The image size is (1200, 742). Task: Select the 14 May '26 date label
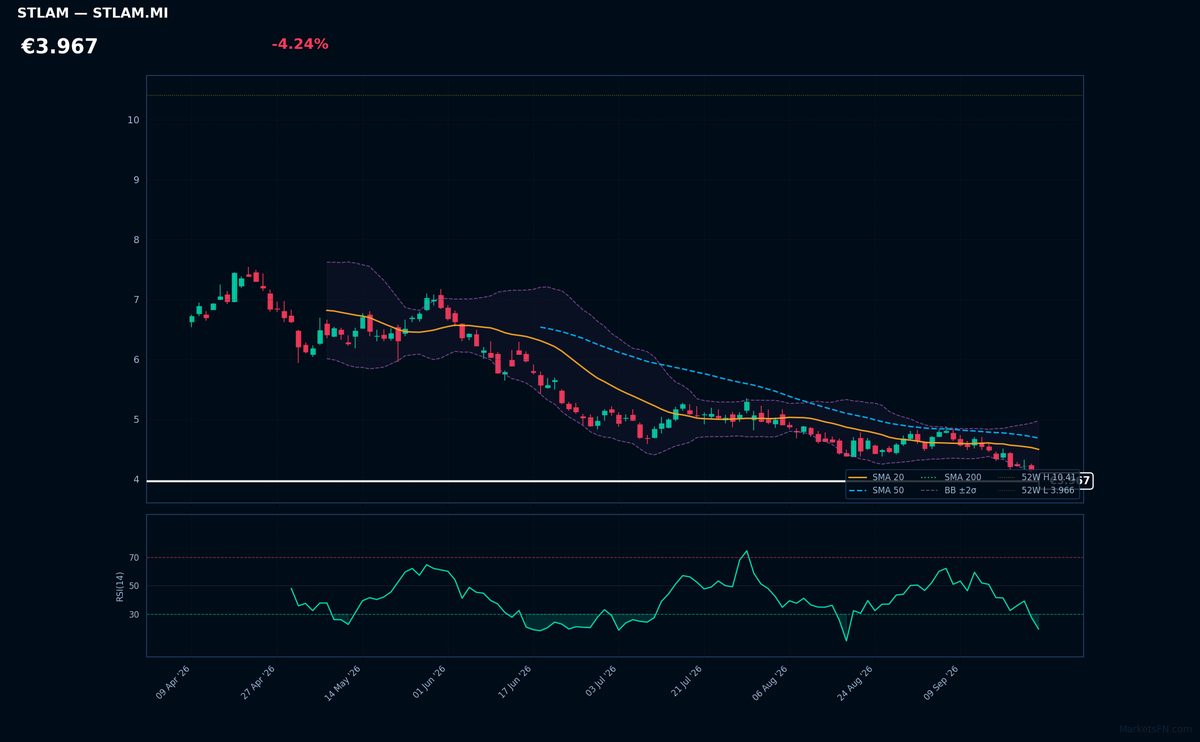342,683
